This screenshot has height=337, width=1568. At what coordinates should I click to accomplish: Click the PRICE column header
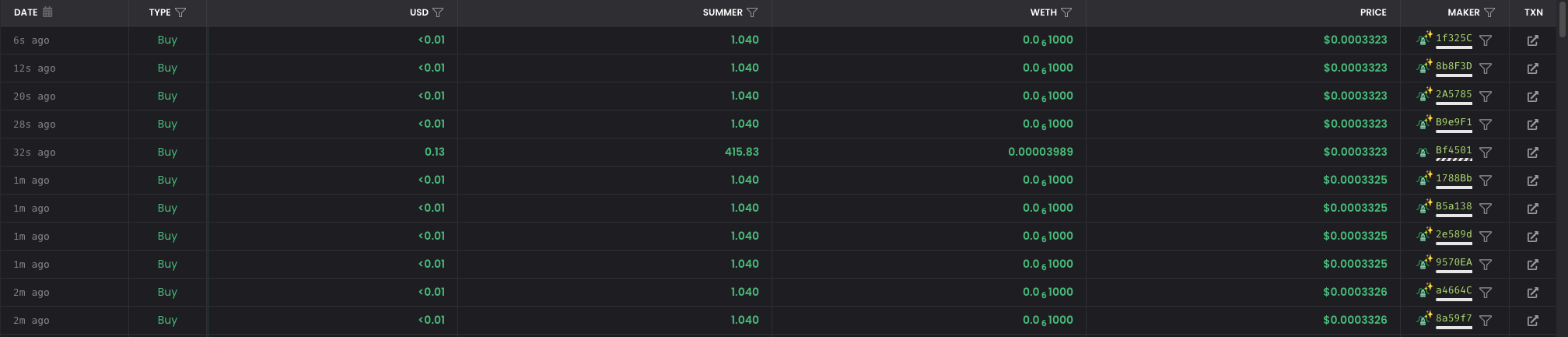(1373, 12)
